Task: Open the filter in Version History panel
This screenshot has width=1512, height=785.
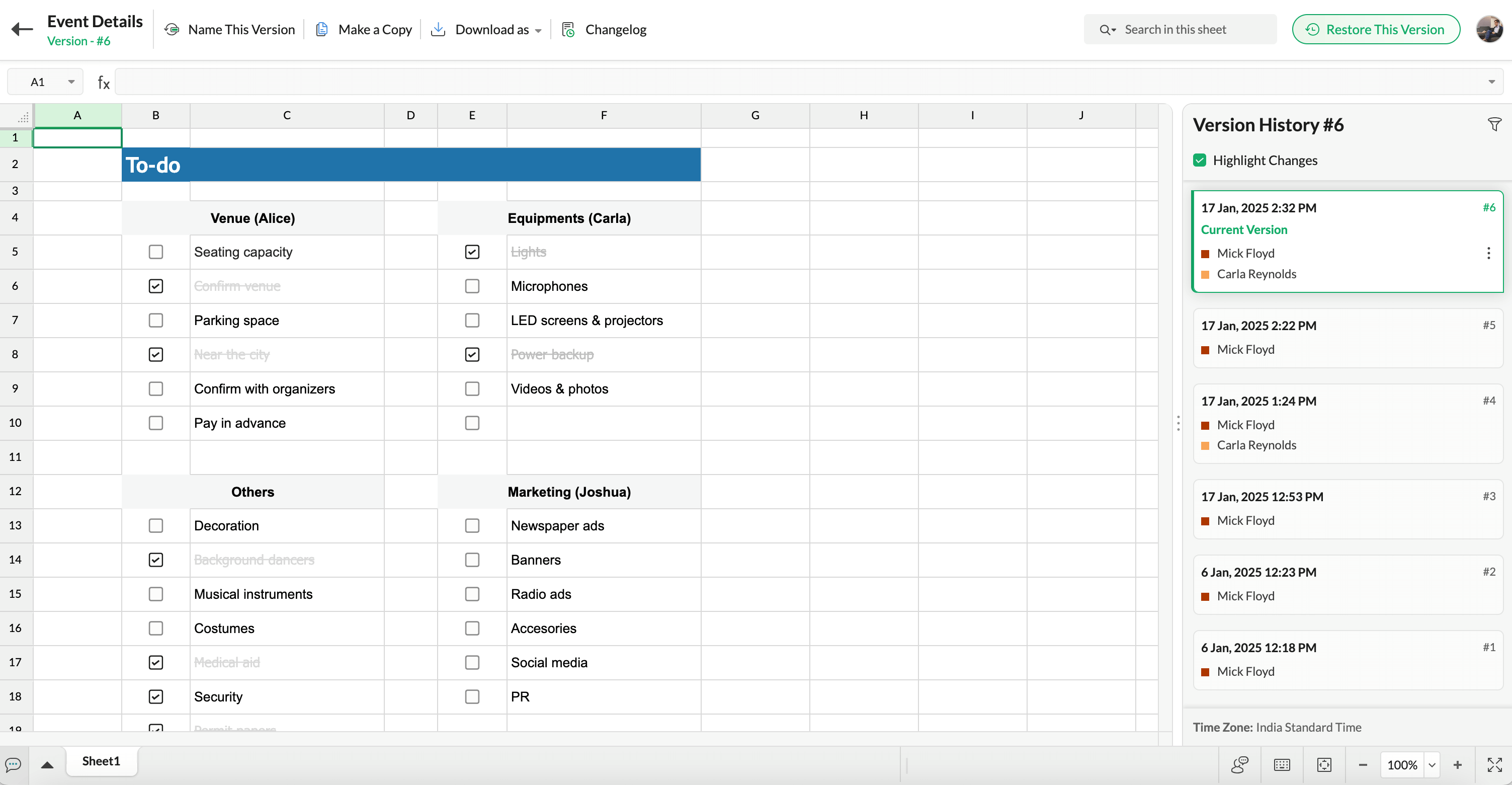Action: click(x=1494, y=124)
